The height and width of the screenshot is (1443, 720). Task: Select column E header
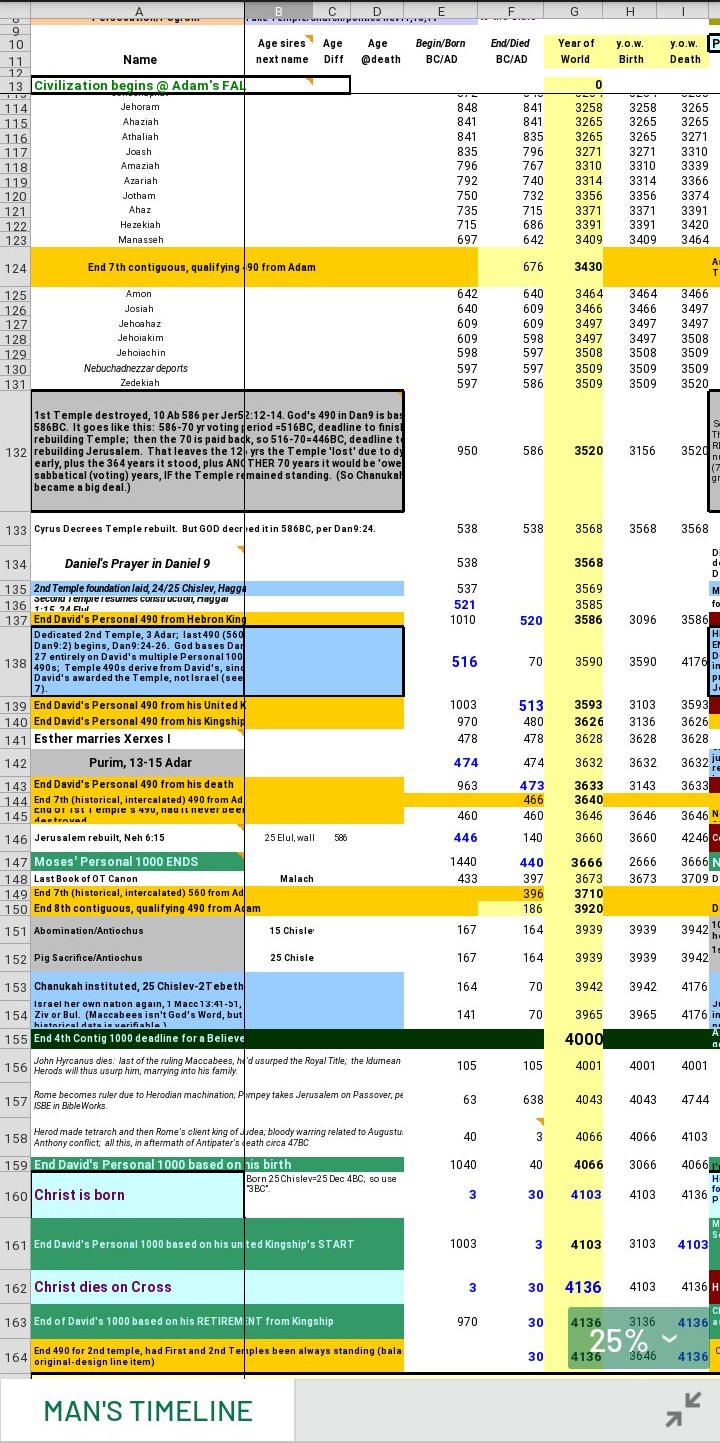click(x=441, y=10)
